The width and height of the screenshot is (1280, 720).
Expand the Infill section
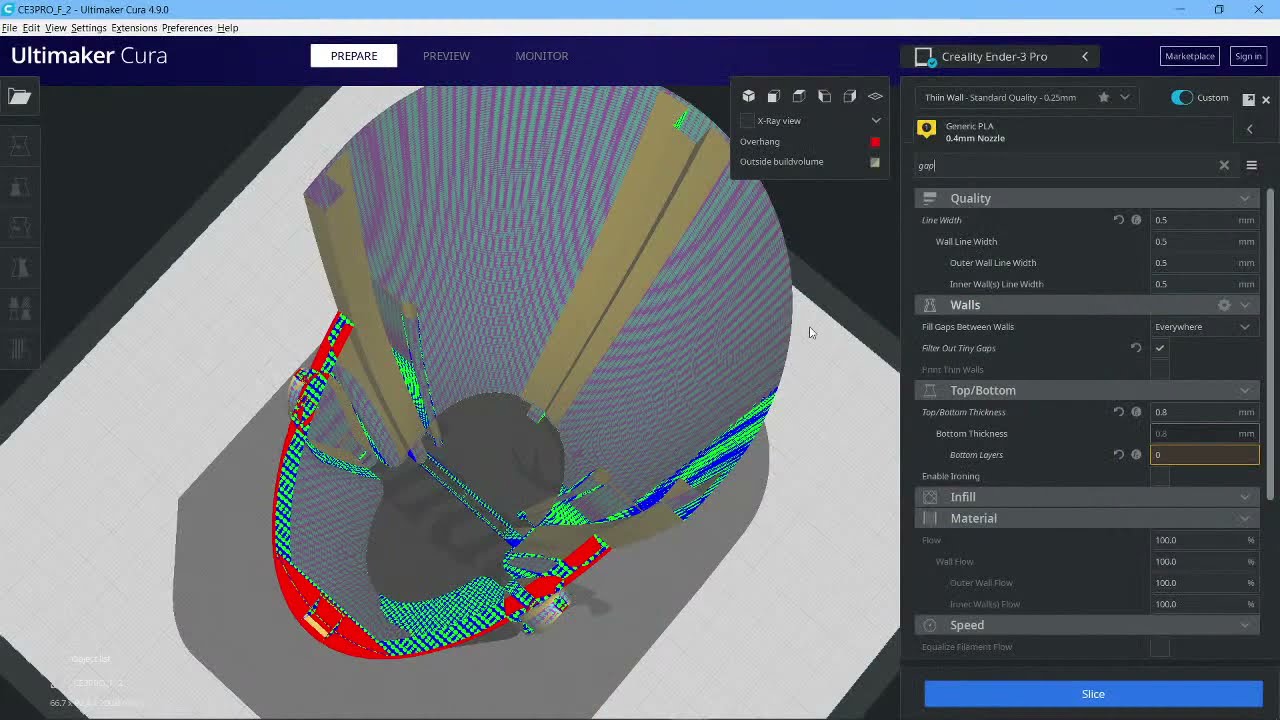pos(1245,497)
